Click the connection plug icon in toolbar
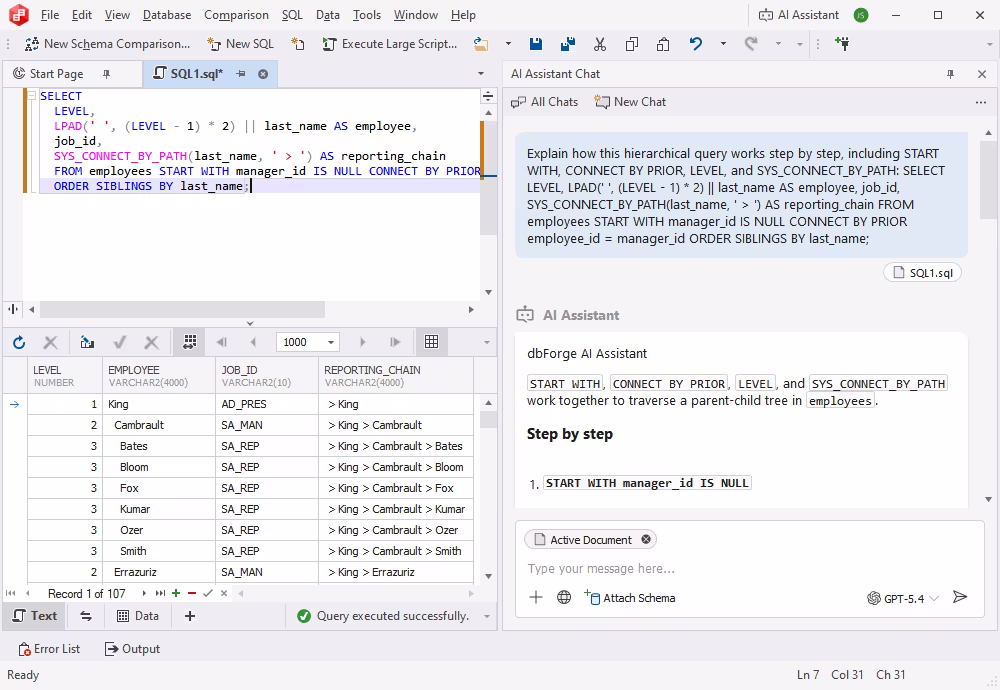The image size is (1000, 690). (x=842, y=44)
